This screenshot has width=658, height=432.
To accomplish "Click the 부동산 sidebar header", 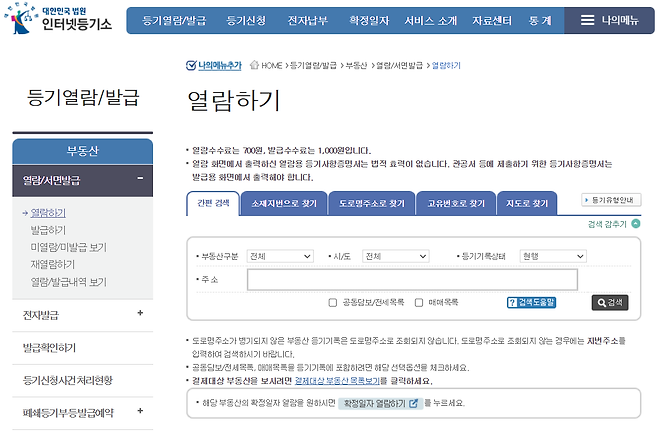I will click(x=83, y=151).
